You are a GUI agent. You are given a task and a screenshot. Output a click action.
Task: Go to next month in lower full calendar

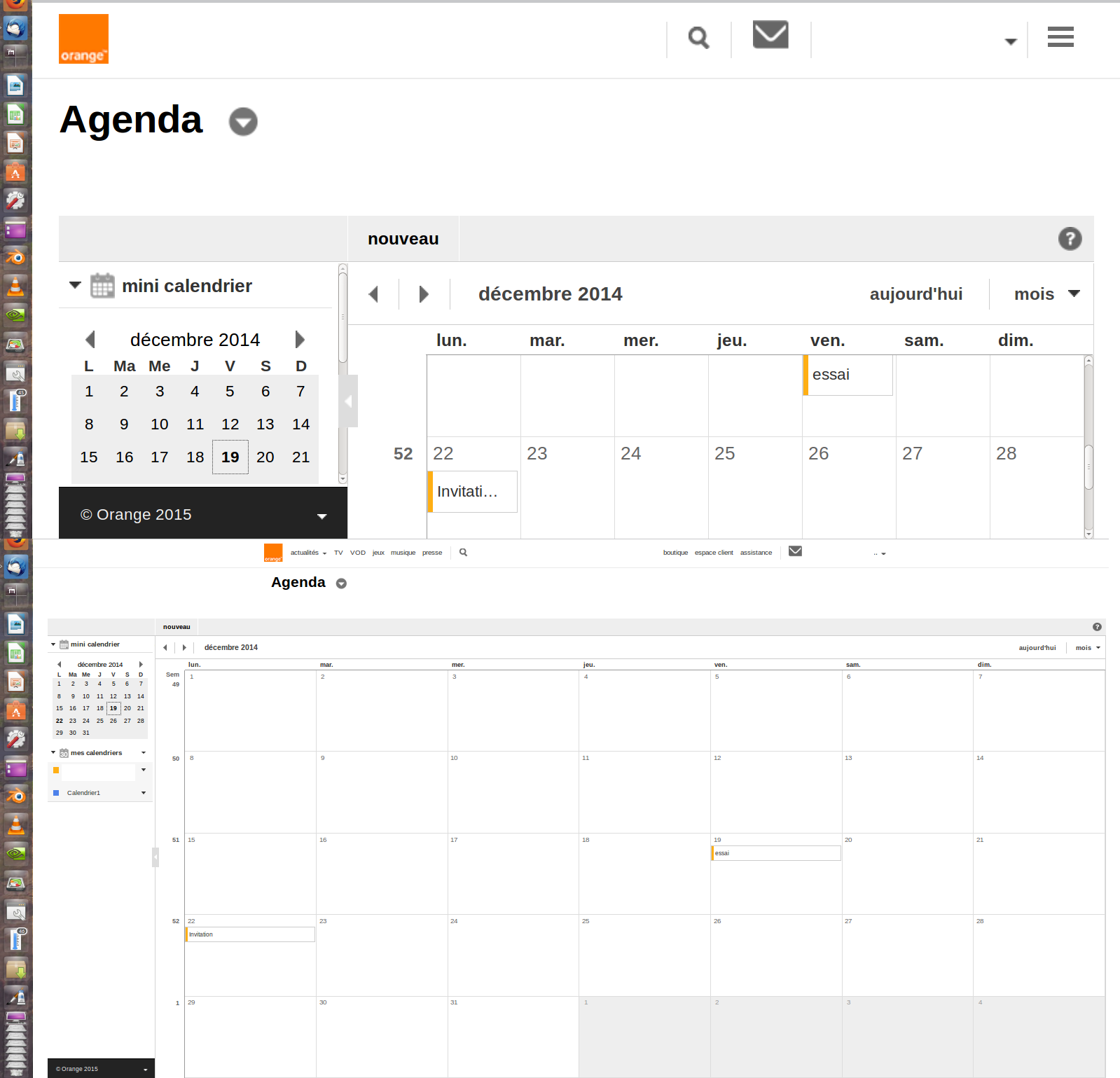click(184, 648)
